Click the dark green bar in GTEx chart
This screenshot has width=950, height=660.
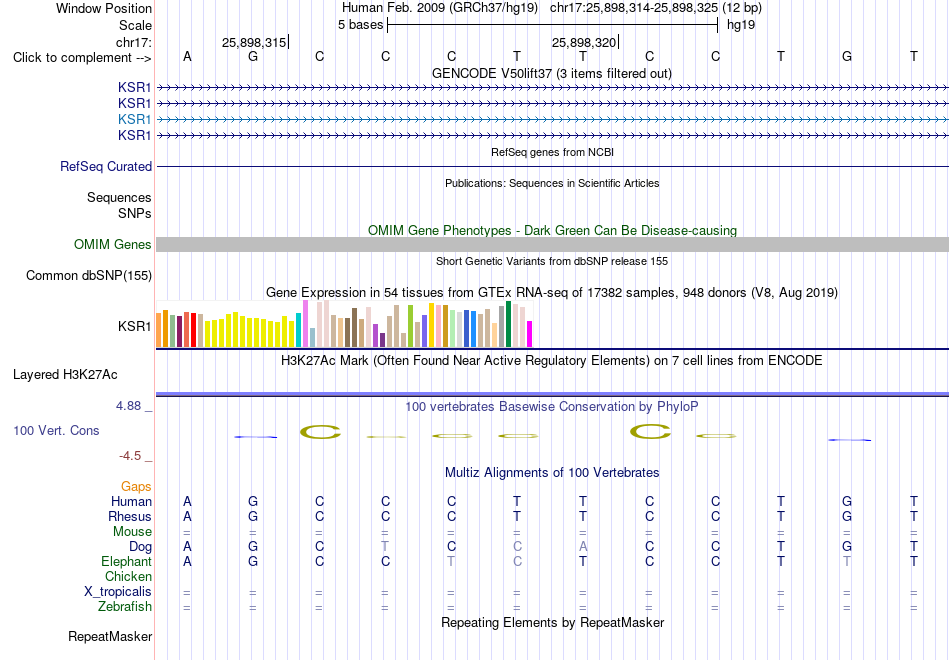point(509,324)
